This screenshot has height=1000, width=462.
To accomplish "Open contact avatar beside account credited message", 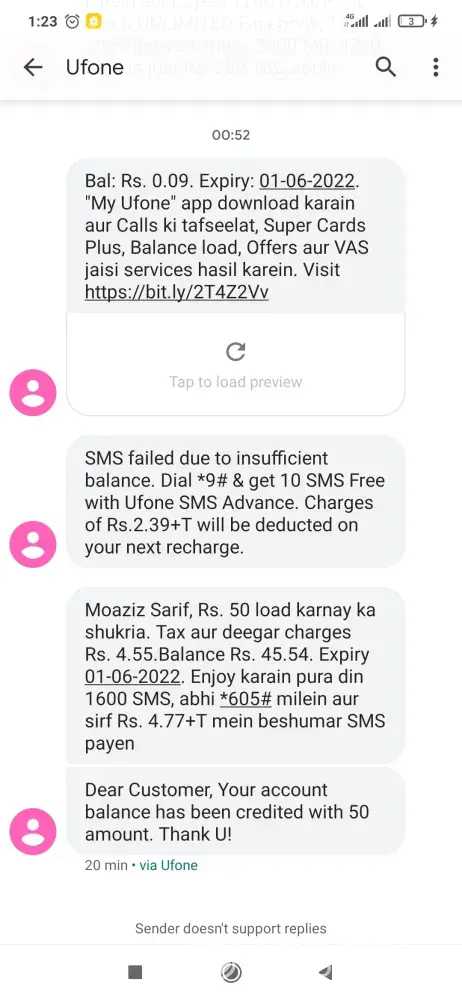I will 33,831.
